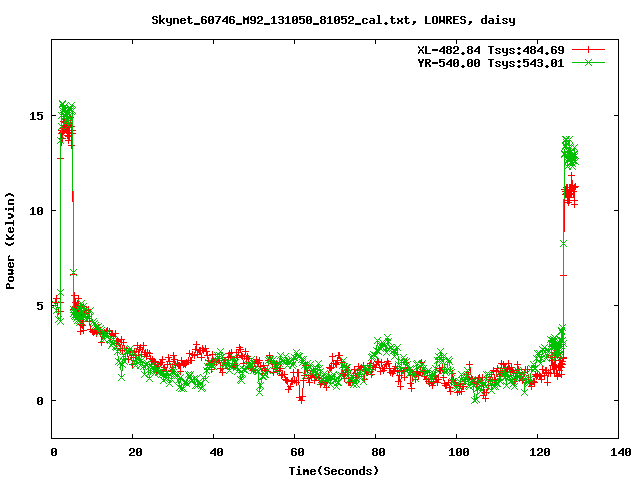Viewport: 640px width, 480px height.
Task: Click the green YR legend line sample
Action: click(588, 62)
